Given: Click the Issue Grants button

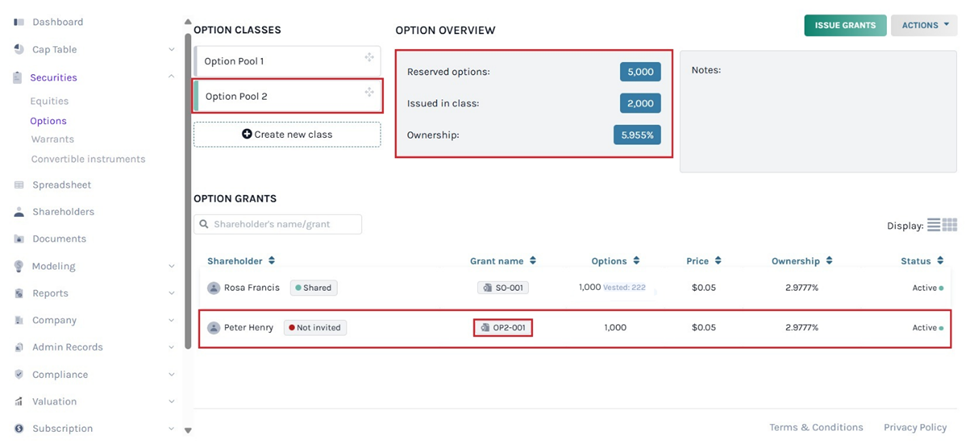Looking at the screenshot, I should (845, 25).
